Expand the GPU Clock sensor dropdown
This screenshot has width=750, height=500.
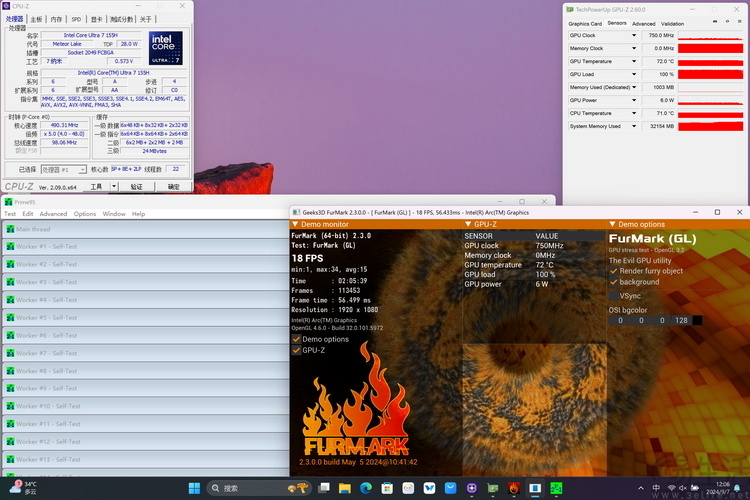632,35
